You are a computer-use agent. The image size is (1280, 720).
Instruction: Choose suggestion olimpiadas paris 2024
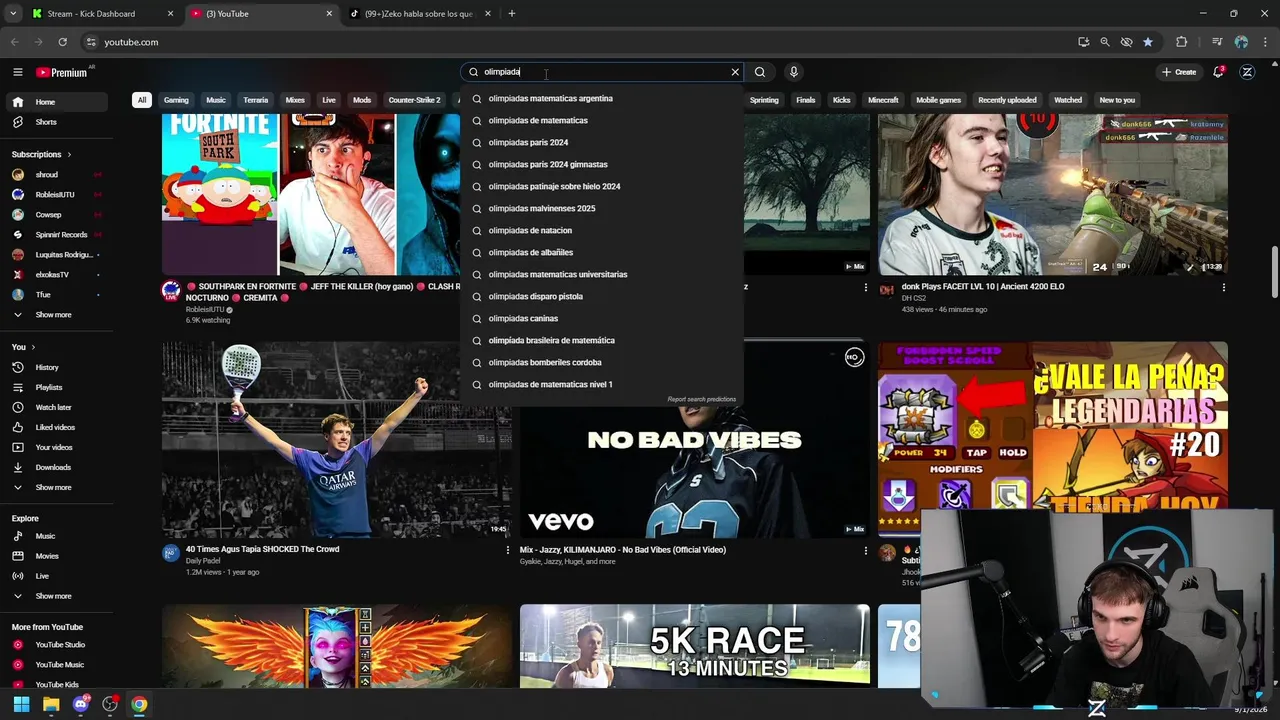602,142
